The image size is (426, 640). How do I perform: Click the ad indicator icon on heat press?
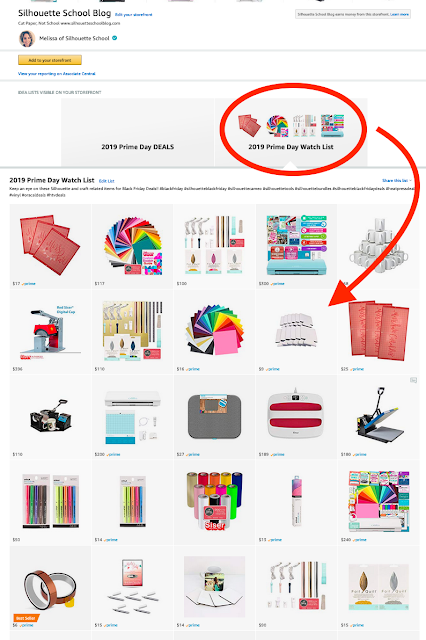pos(413,380)
